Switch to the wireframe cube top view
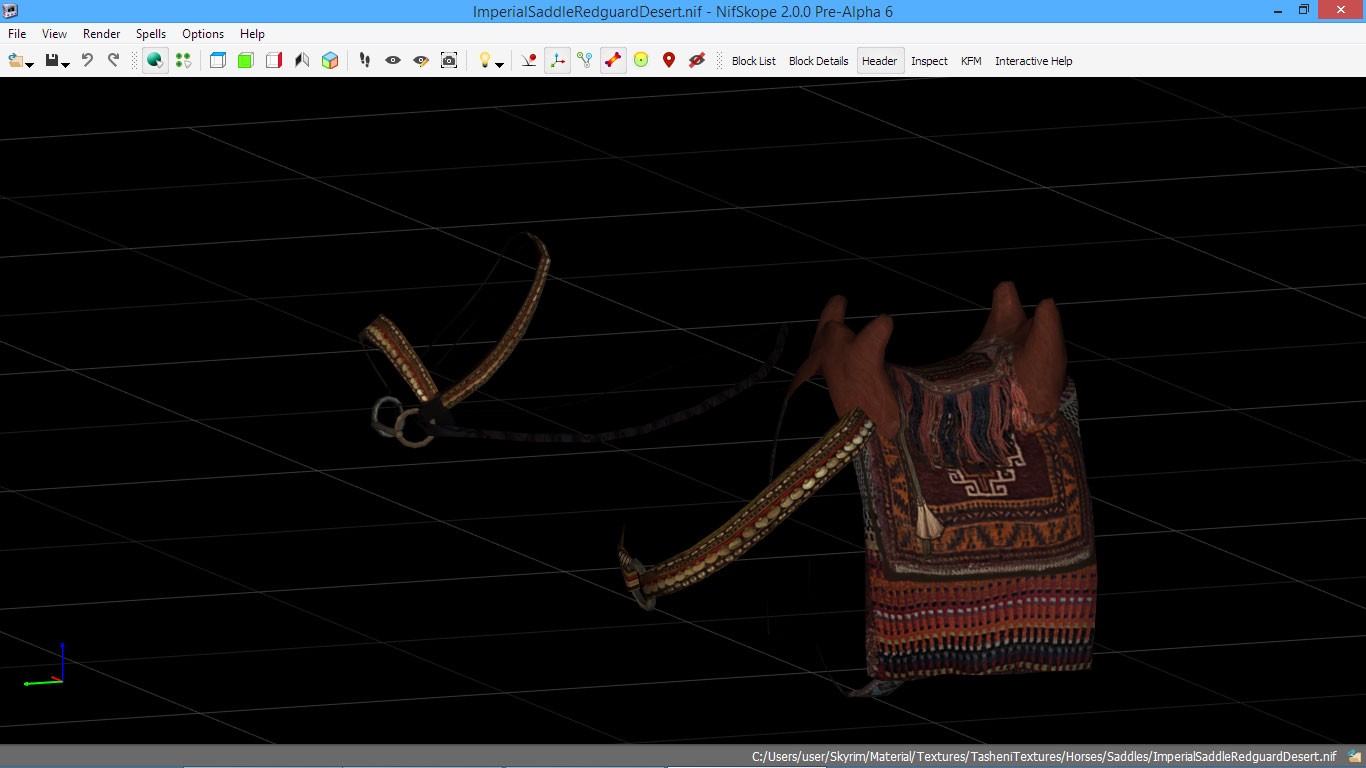The width and height of the screenshot is (1366, 768). (x=218, y=61)
